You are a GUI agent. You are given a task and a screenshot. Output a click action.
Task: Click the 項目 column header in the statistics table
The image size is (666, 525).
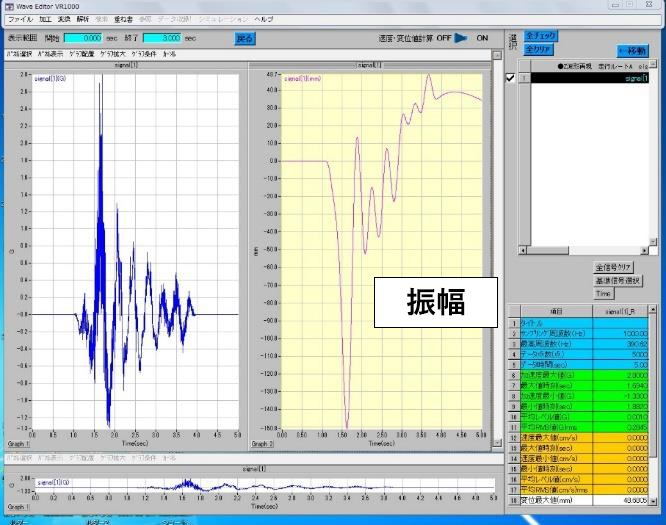[x=556, y=311]
